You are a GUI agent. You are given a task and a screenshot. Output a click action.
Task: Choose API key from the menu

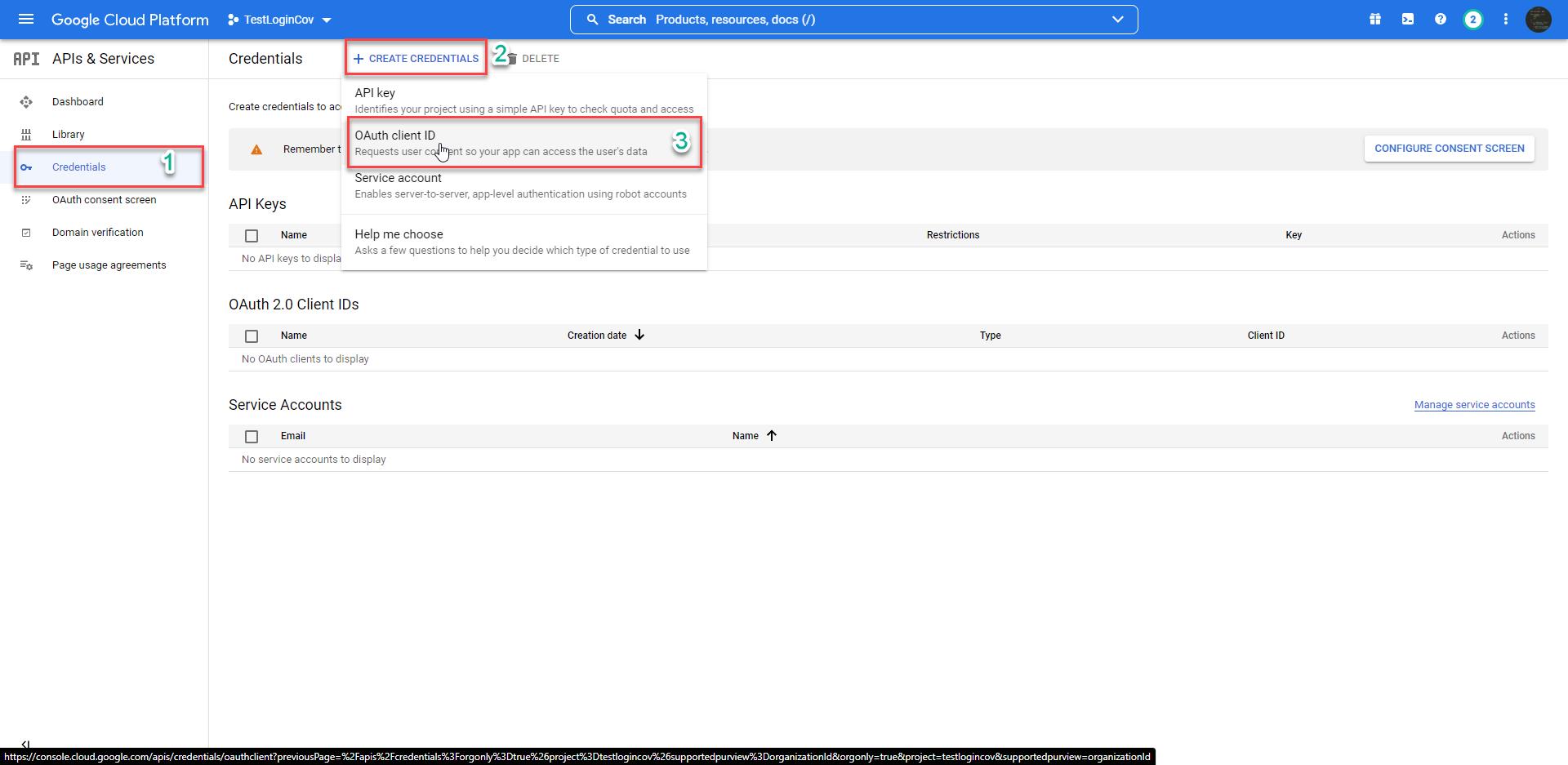coord(524,100)
